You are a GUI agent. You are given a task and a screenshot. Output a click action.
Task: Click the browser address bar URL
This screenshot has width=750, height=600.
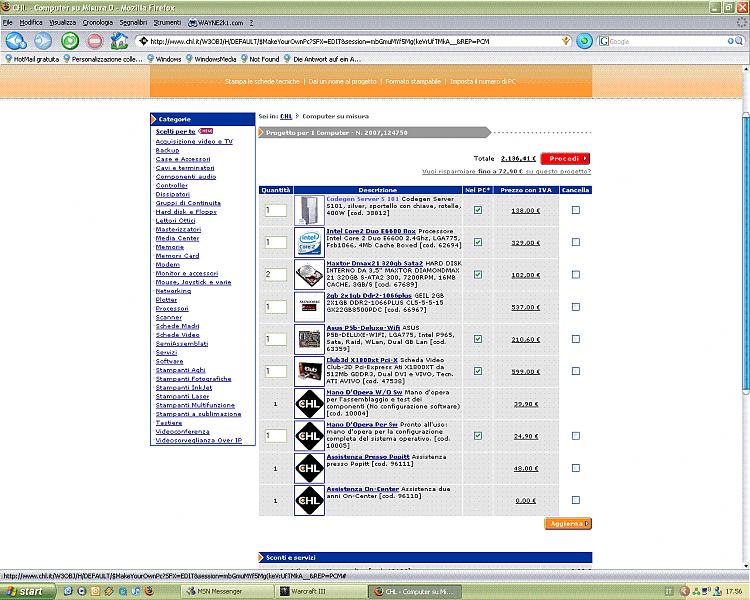[354, 42]
